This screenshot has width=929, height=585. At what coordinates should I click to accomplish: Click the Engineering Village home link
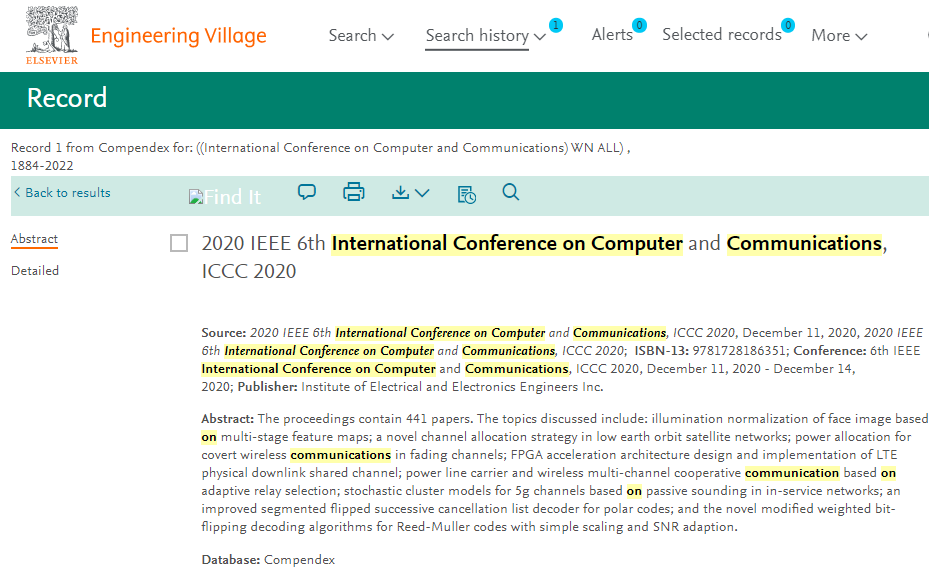click(x=178, y=36)
